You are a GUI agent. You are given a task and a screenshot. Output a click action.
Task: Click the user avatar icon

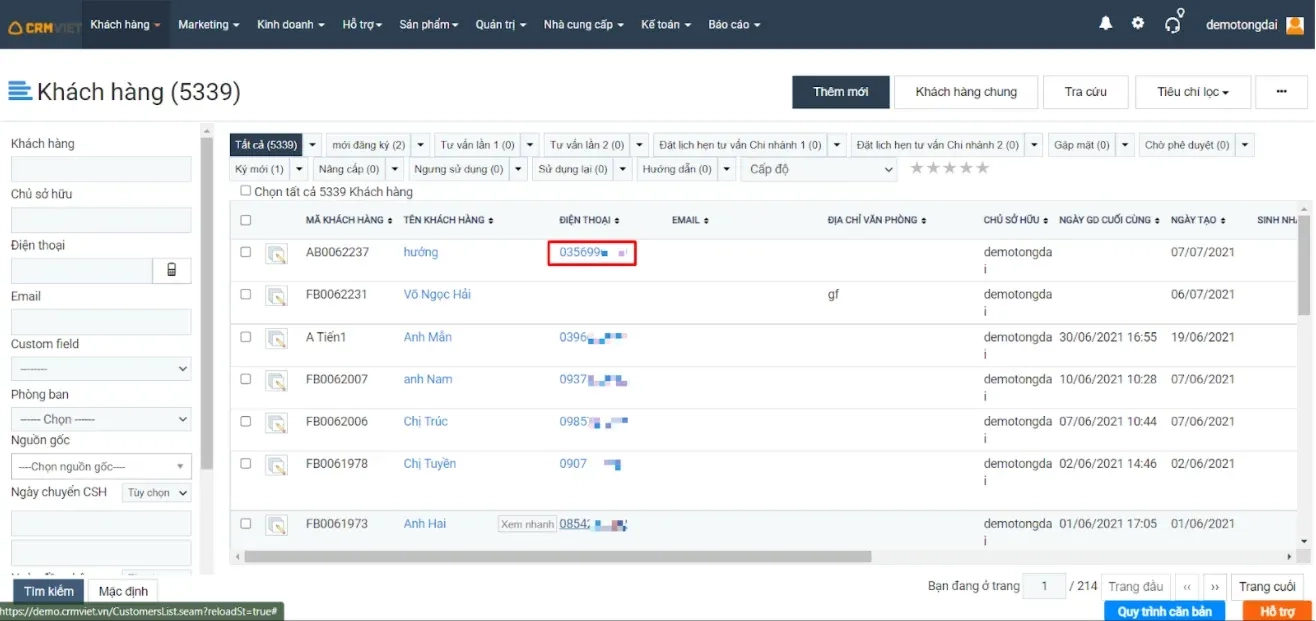tap(1295, 24)
